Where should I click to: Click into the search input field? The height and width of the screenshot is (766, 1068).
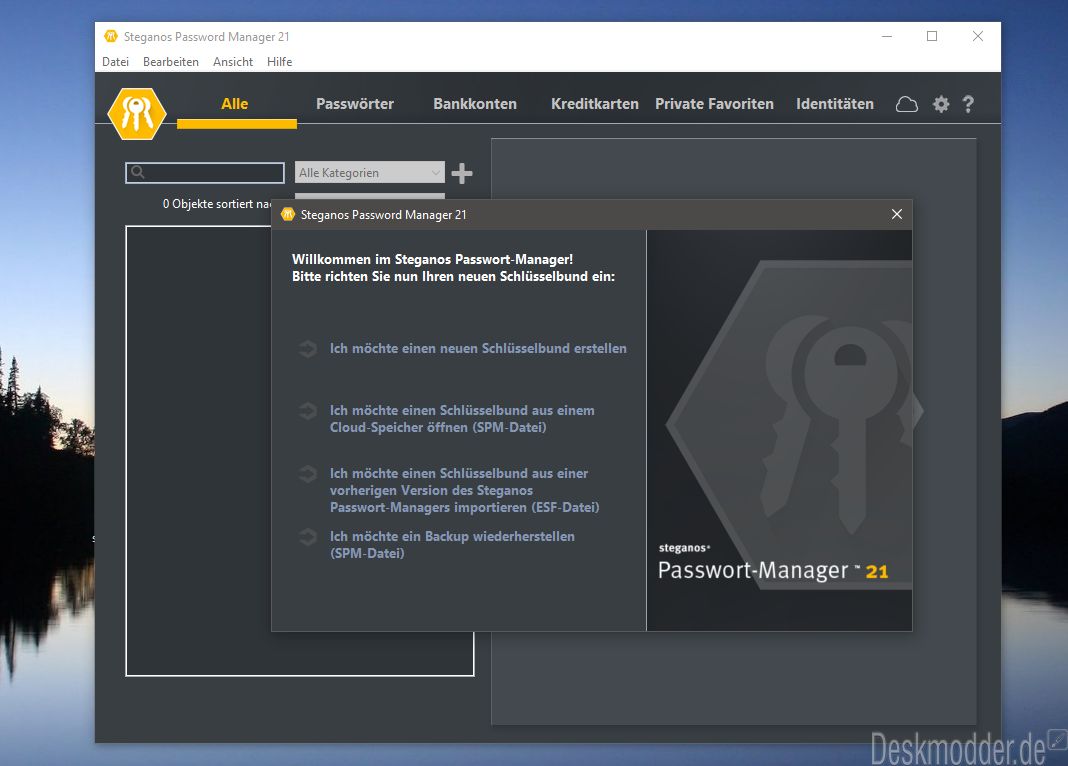point(205,173)
